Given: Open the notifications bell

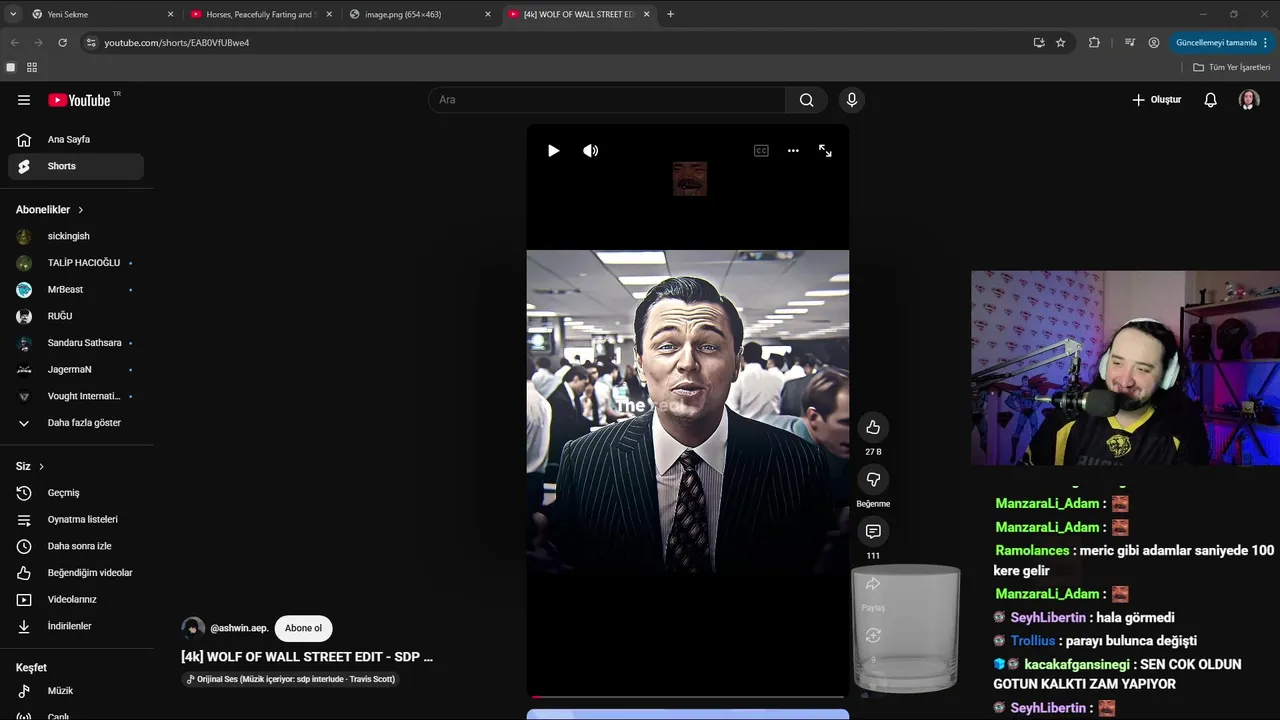Looking at the screenshot, I should pos(1210,100).
